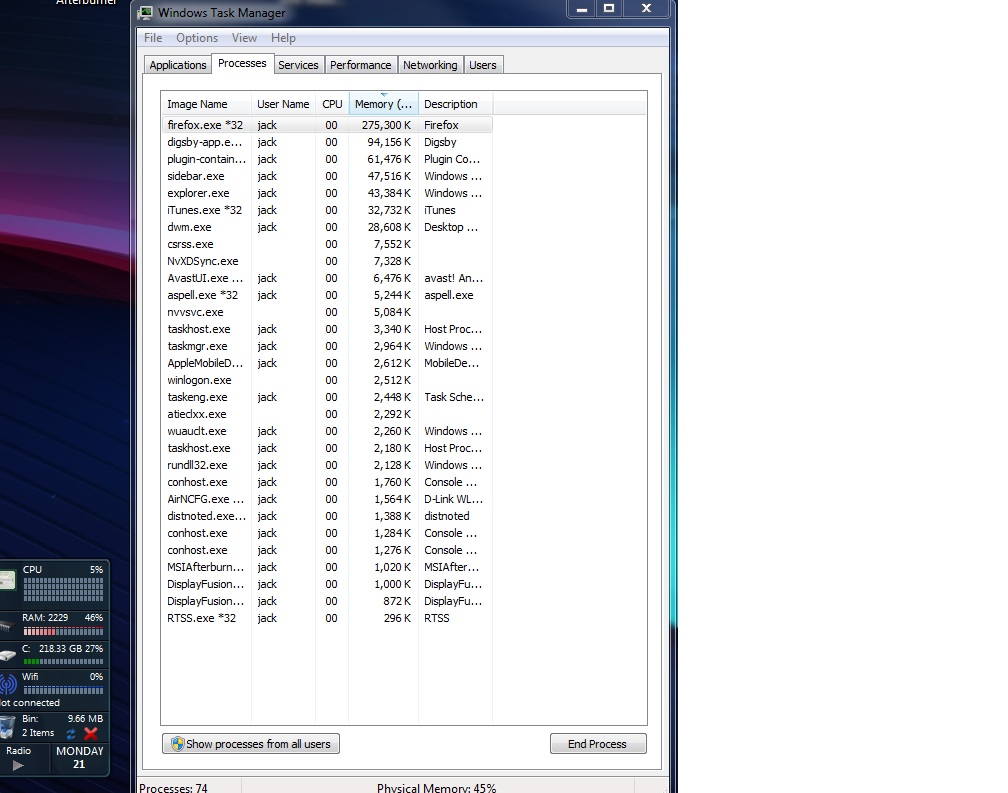Click the End Process button

click(x=598, y=744)
